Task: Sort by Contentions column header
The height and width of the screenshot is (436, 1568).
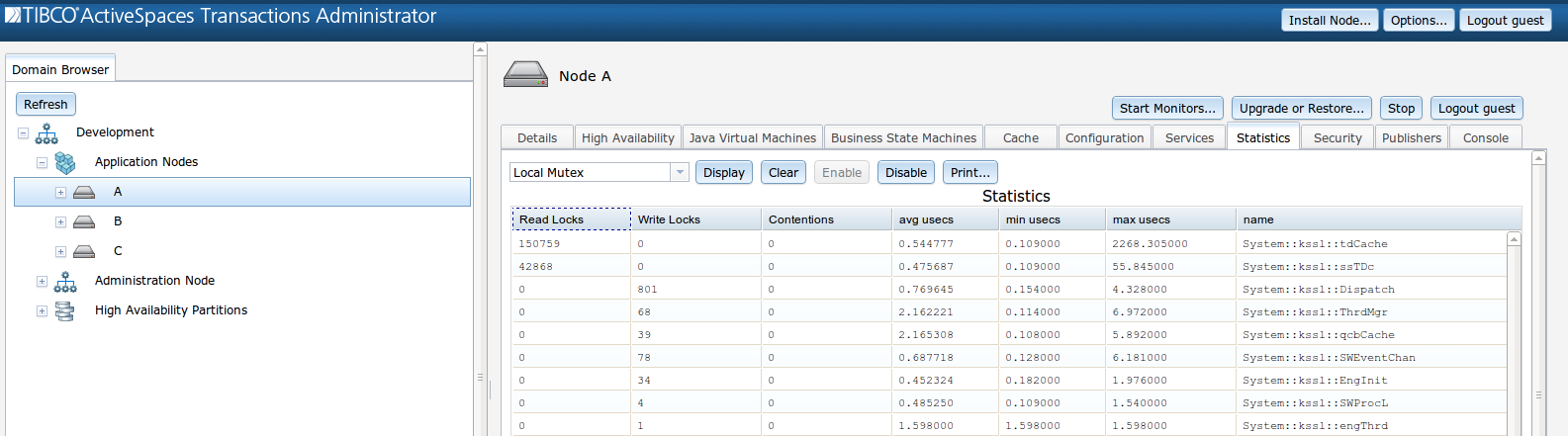Action: [x=825, y=219]
